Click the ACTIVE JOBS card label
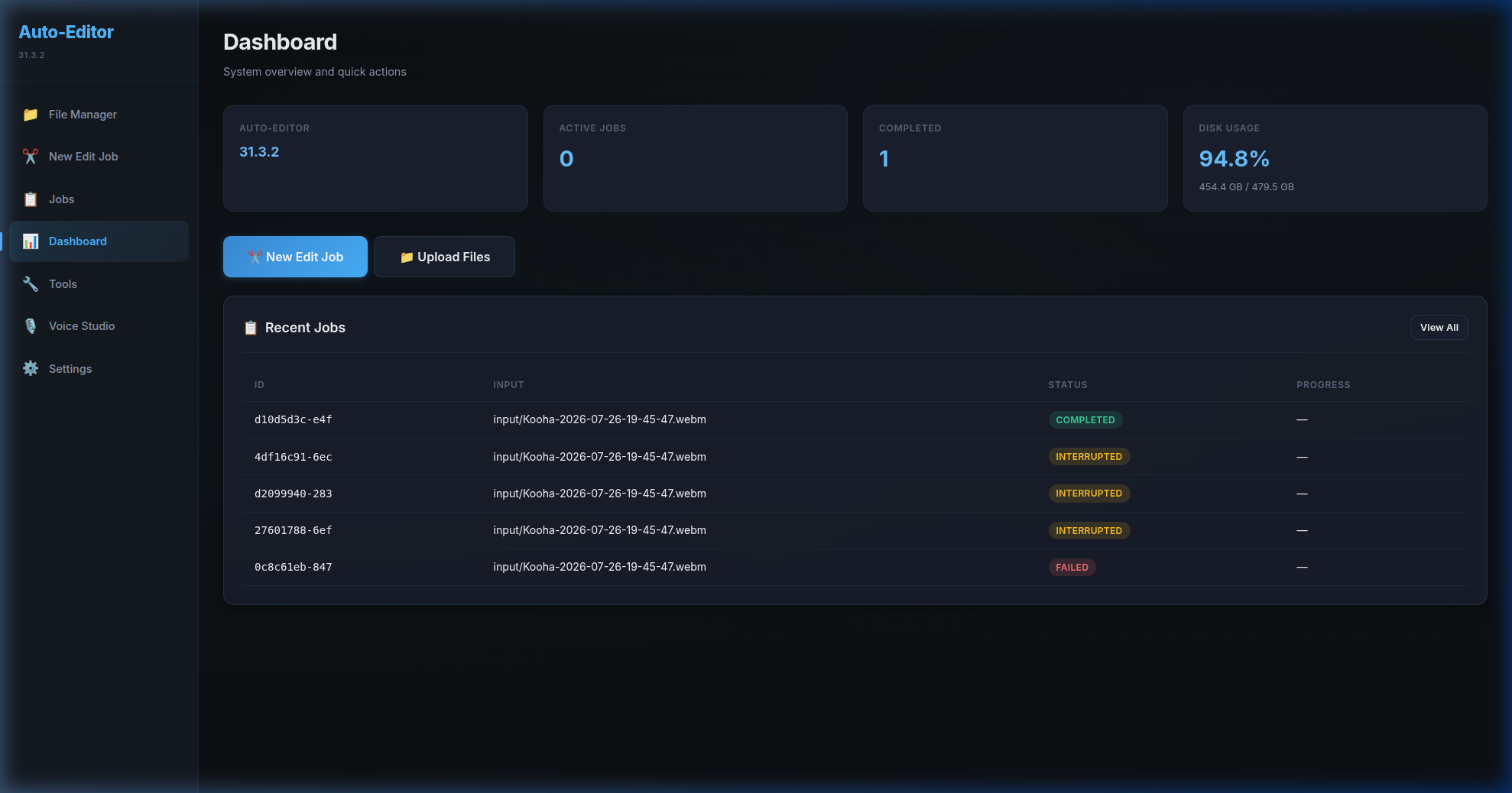The height and width of the screenshot is (793, 1512). [x=592, y=128]
